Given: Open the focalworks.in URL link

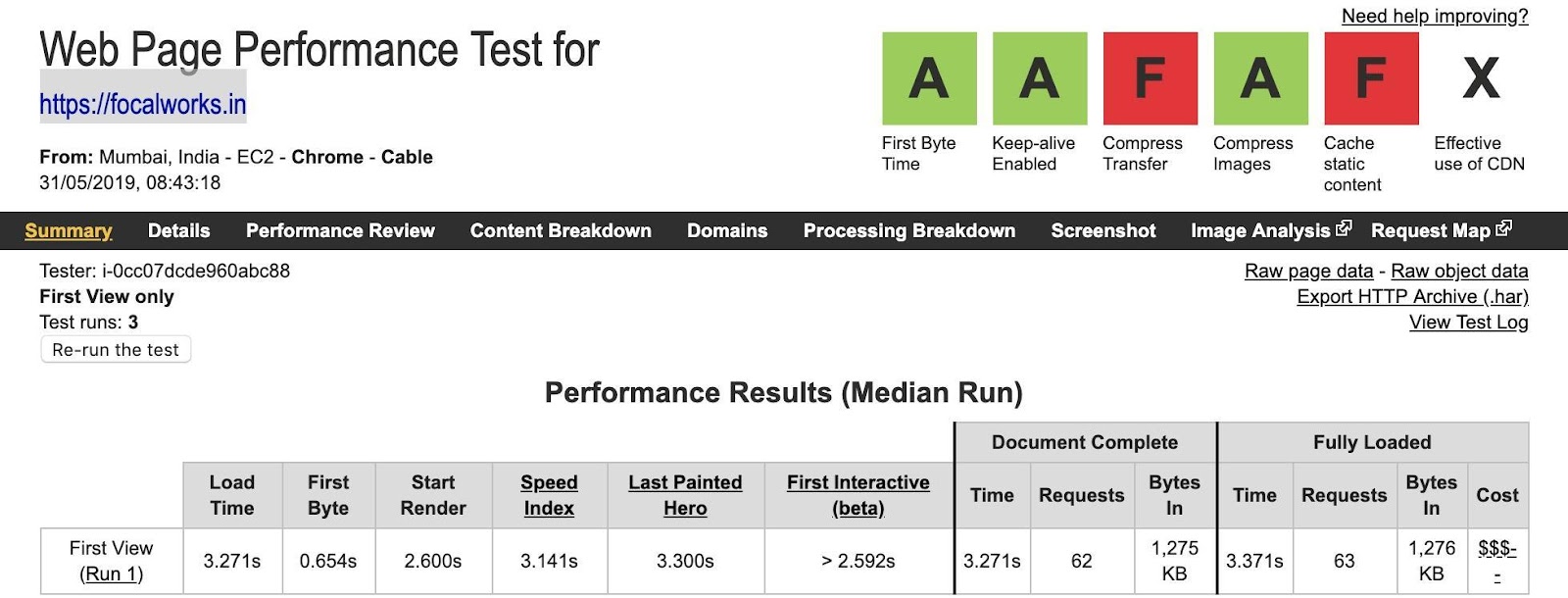Looking at the screenshot, I should coord(143,104).
